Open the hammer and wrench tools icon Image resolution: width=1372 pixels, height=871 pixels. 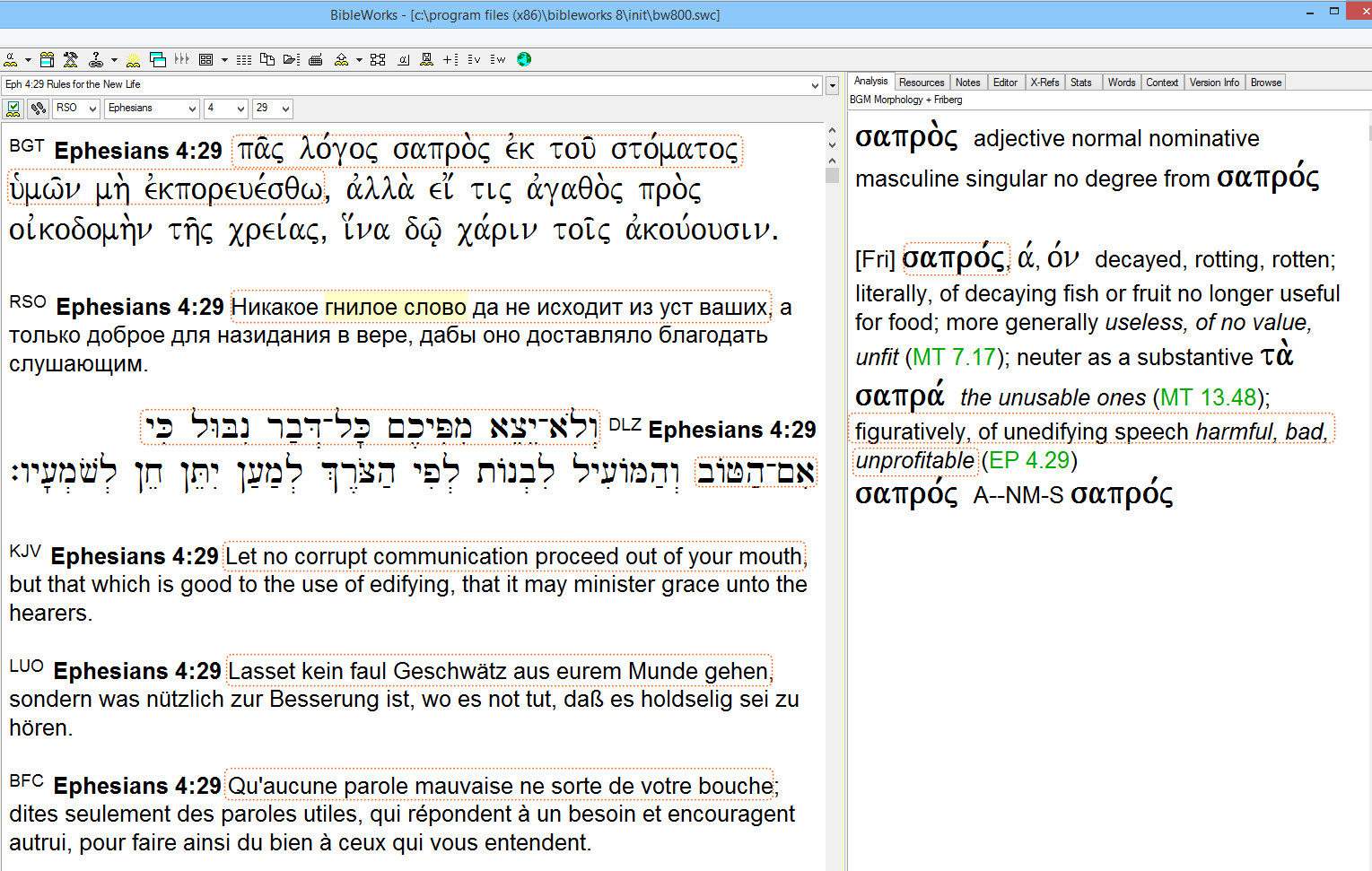[71, 59]
